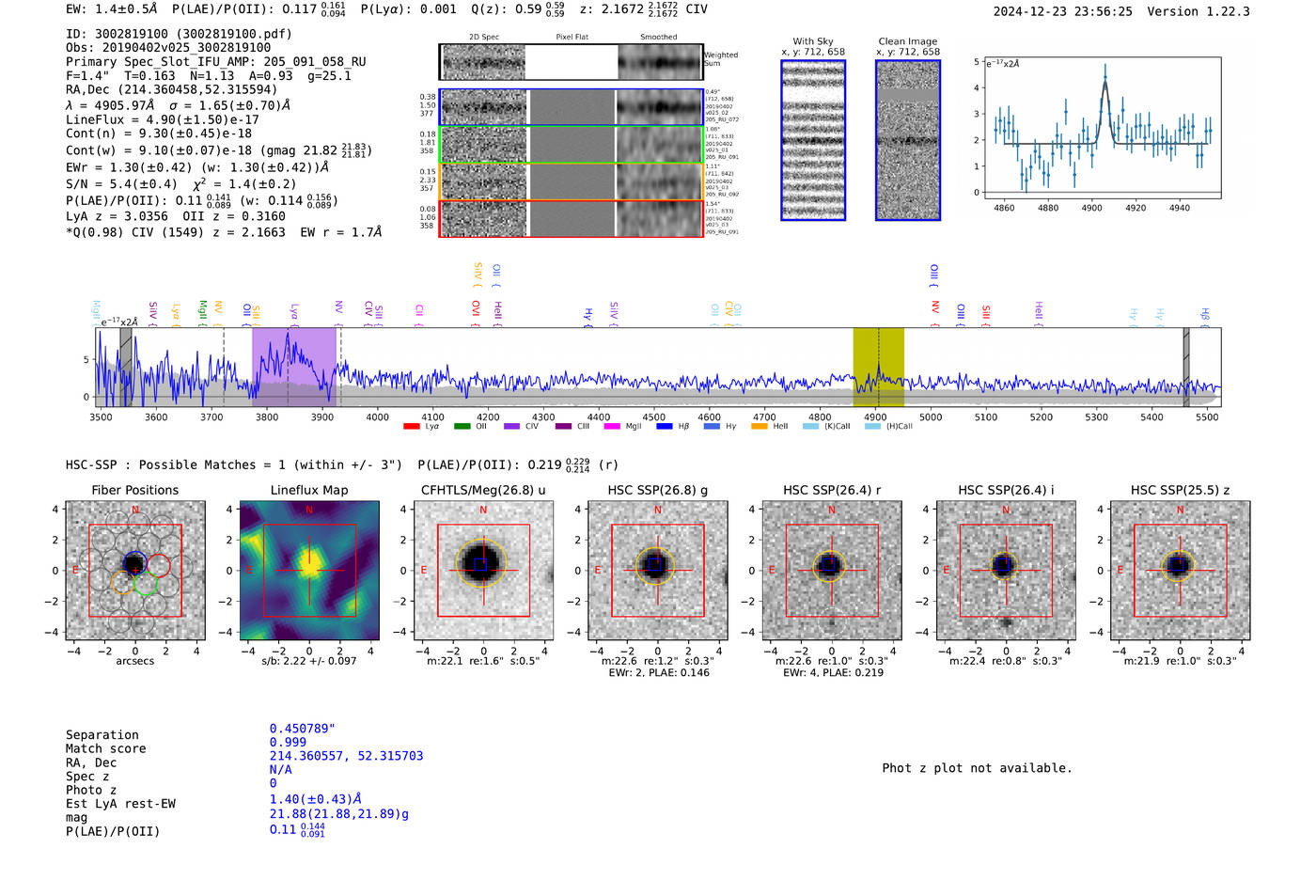Image resolution: width=1316 pixels, height=896 pixels.
Task: Click the blue Hβ legend swatch
Action: [665, 426]
